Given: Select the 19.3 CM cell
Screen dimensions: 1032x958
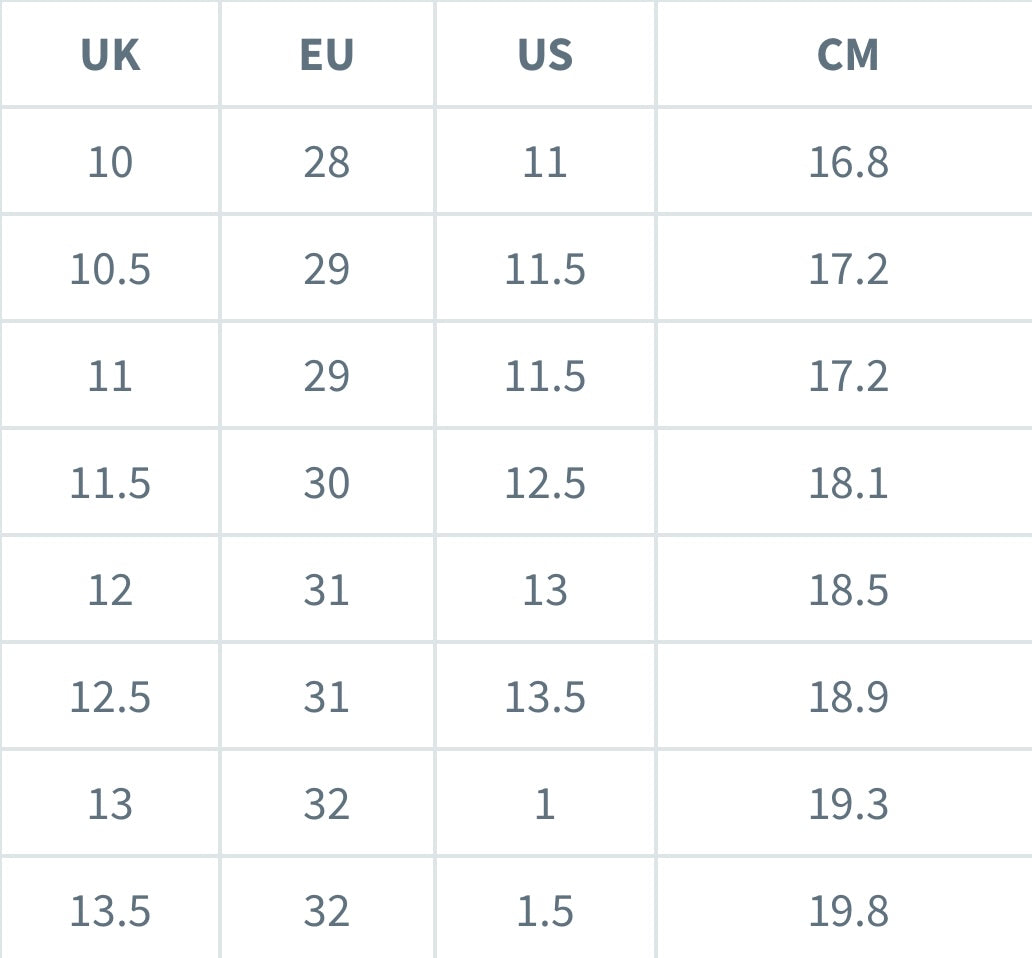Looking at the screenshot, I should pos(848,805).
